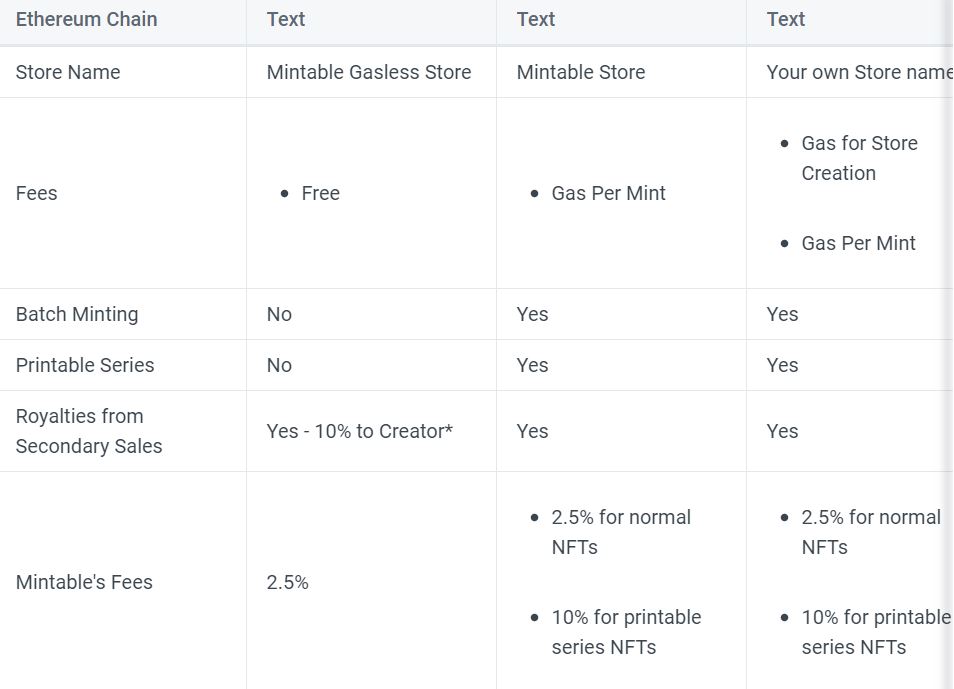Click the 'Yes - 10% to Creator*' cell

pyautogui.click(x=360, y=431)
